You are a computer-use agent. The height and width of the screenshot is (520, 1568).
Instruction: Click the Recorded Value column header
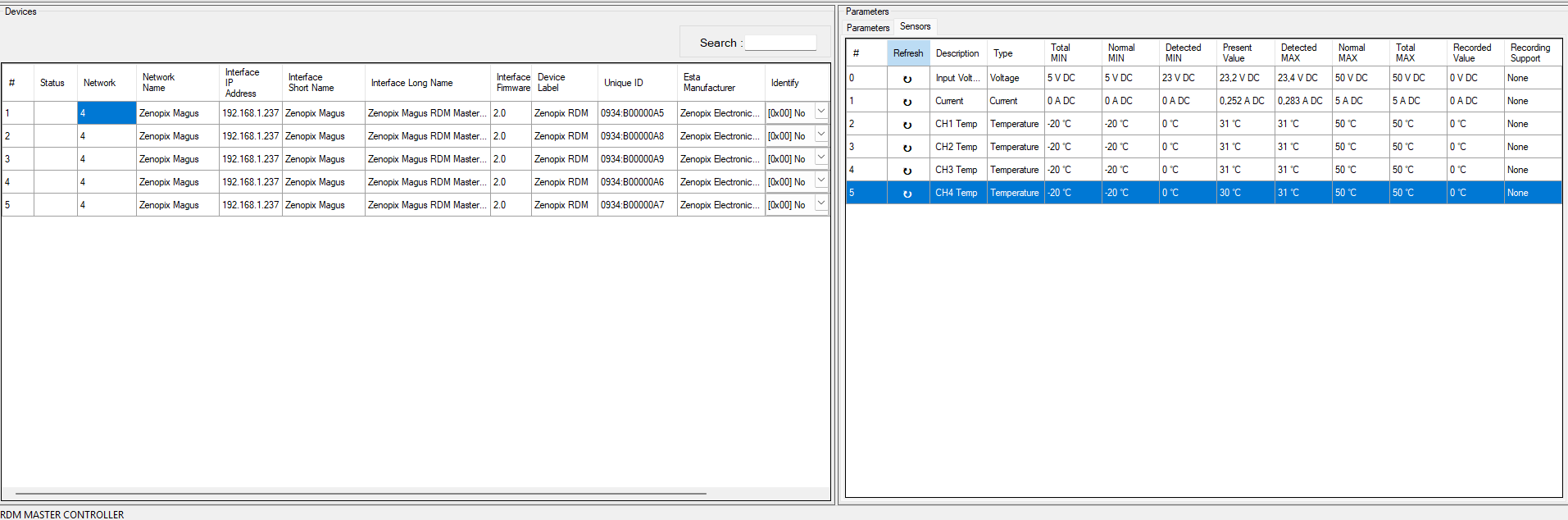(x=1475, y=53)
